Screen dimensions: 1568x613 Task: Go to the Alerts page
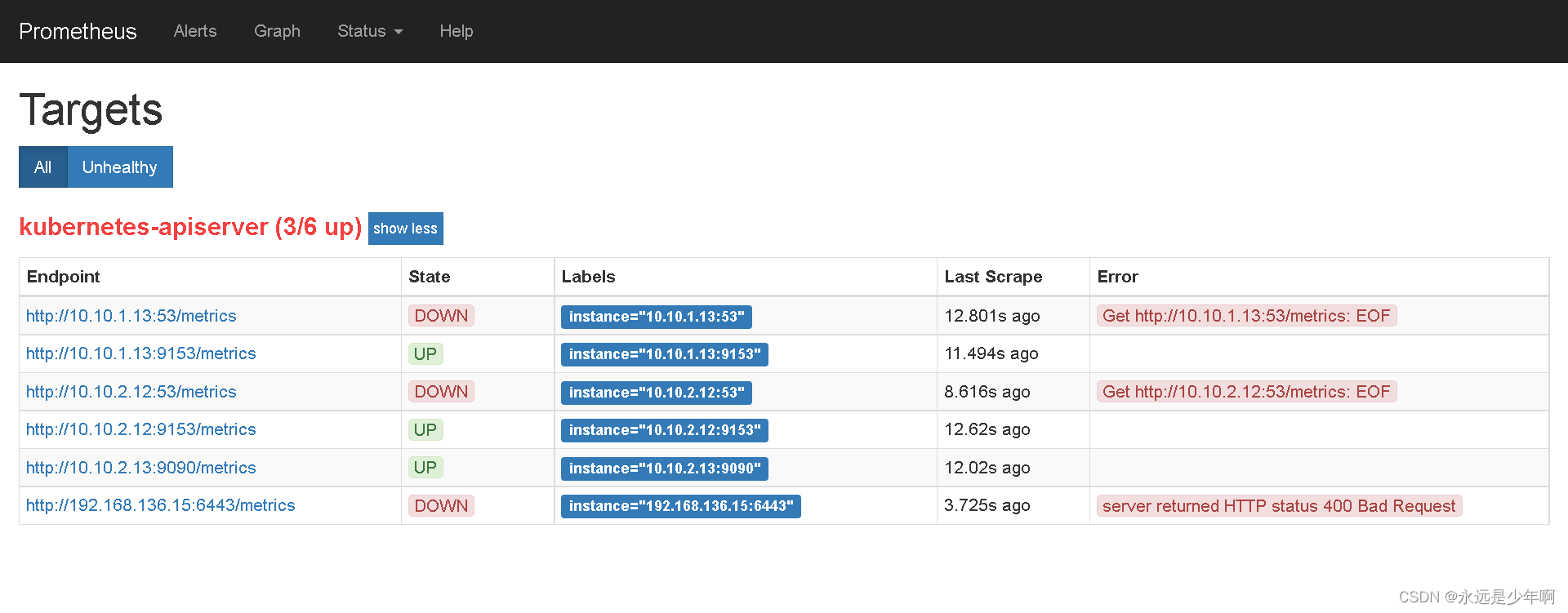click(195, 31)
